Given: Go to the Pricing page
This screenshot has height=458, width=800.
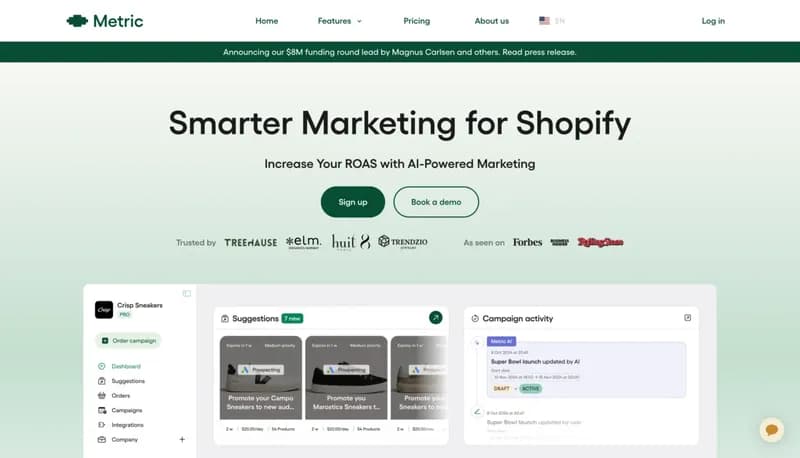Looking at the screenshot, I should pyautogui.click(x=417, y=21).
